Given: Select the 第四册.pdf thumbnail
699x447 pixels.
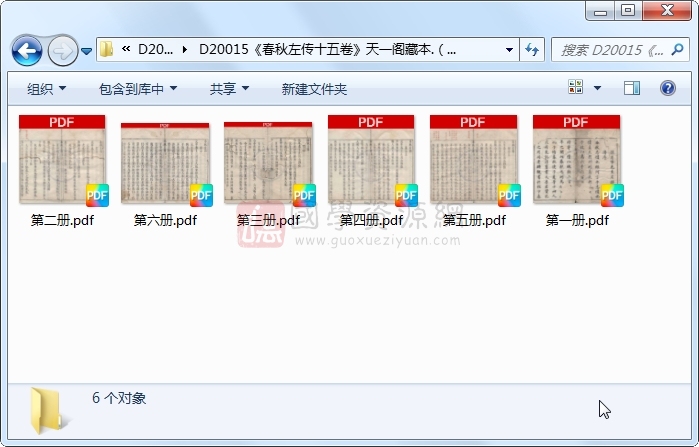Looking at the screenshot, I should (x=372, y=160).
